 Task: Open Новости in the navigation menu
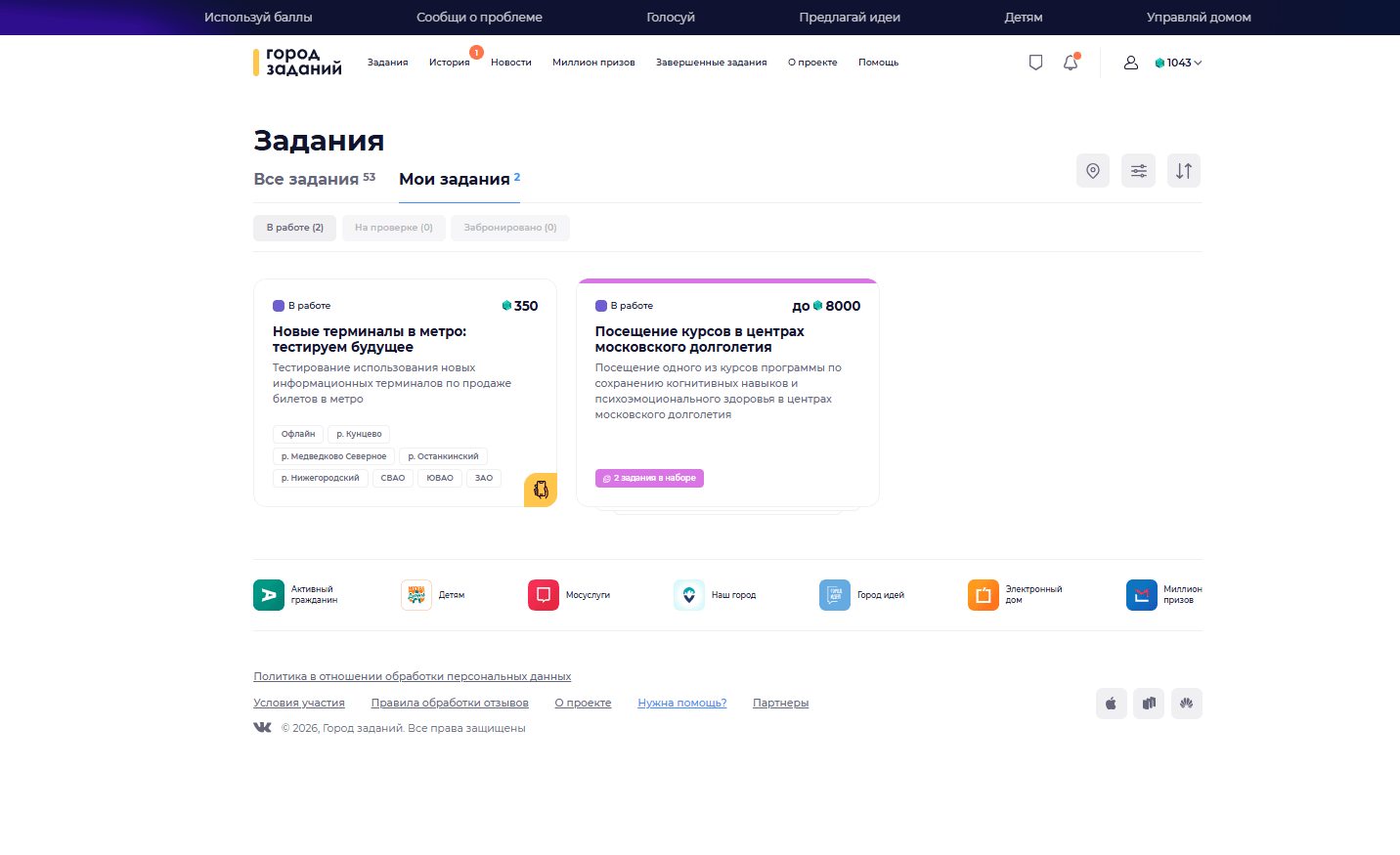pos(511,63)
